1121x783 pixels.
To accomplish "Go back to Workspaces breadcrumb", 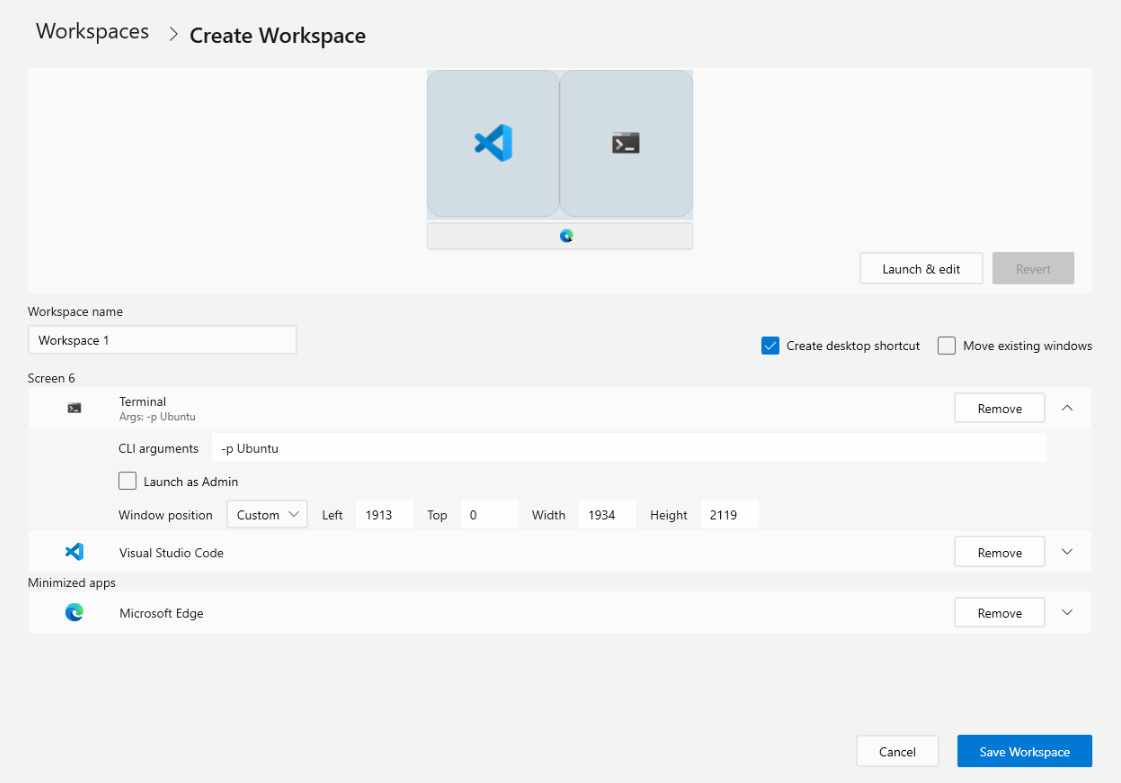I will [92, 32].
